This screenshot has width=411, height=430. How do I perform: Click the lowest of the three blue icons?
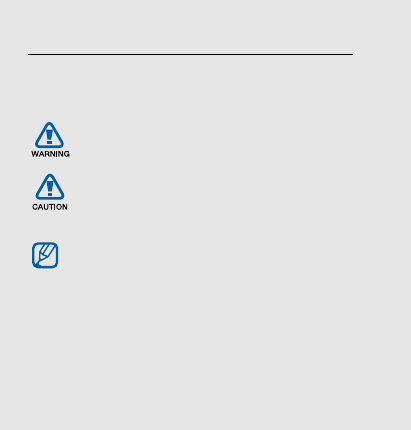(x=45, y=255)
